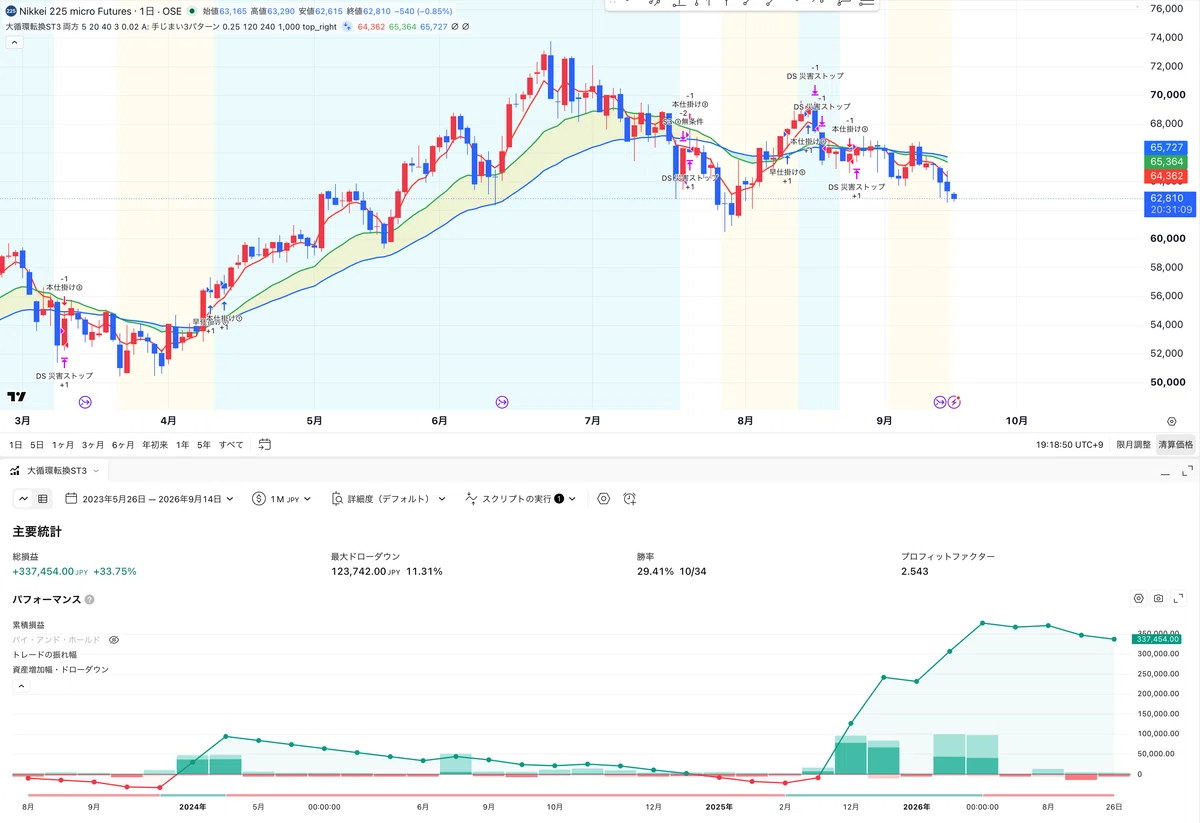
Task: Toggle the 資産増加幅・ドローダウン series legend
Action: pos(60,669)
